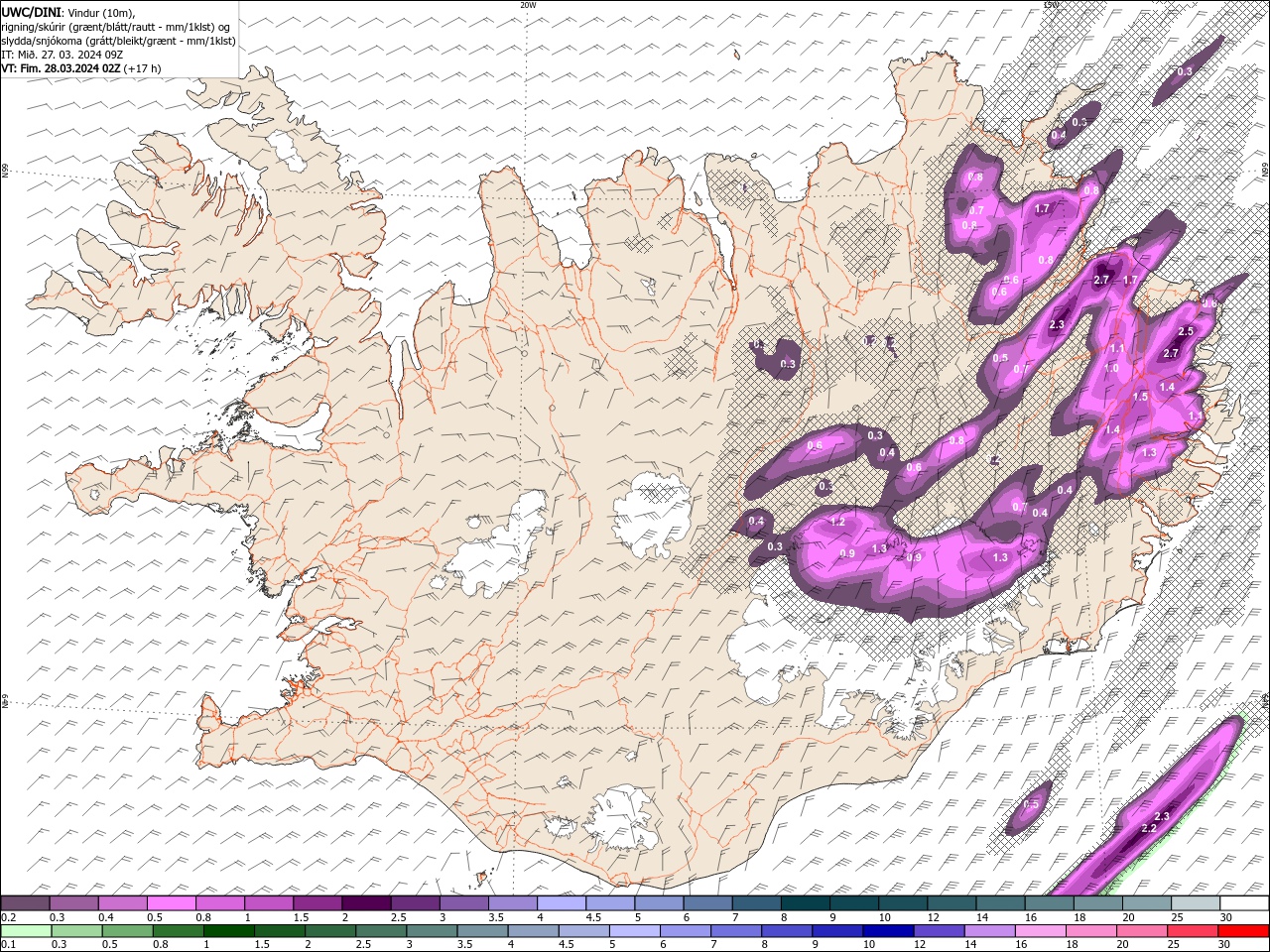This screenshot has height=952, width=1270.
Task: Click the '20W' longitude label
Action: pyautogui.click(x=528, y=5)
